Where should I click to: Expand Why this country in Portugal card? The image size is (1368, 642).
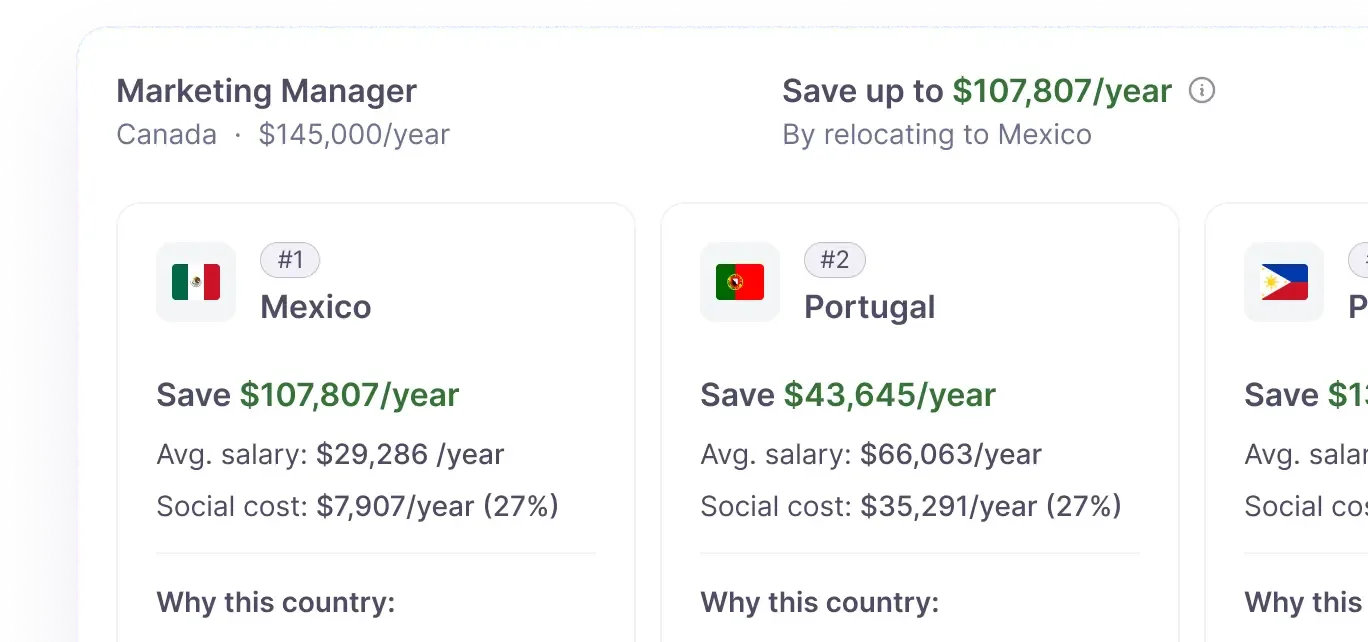[x=820, y=603]
